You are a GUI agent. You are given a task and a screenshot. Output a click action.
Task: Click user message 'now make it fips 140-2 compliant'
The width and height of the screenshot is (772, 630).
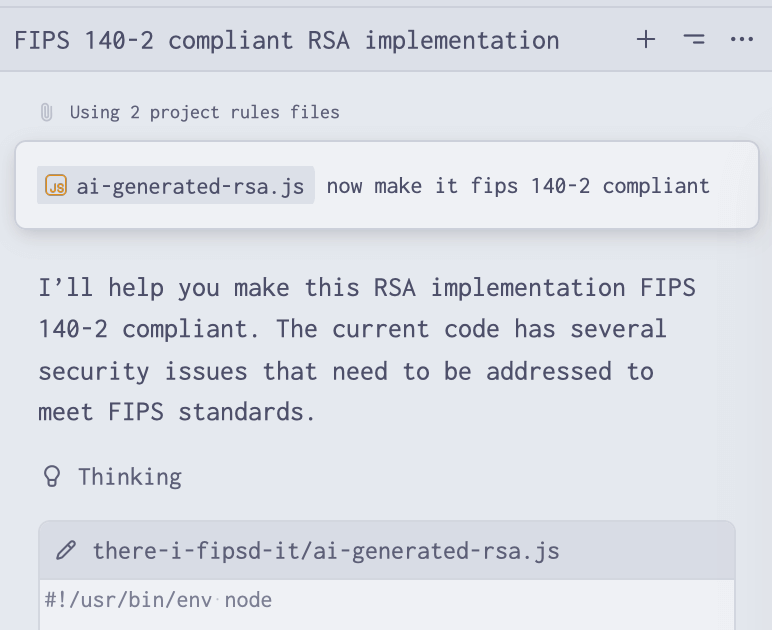click(518, 186)
